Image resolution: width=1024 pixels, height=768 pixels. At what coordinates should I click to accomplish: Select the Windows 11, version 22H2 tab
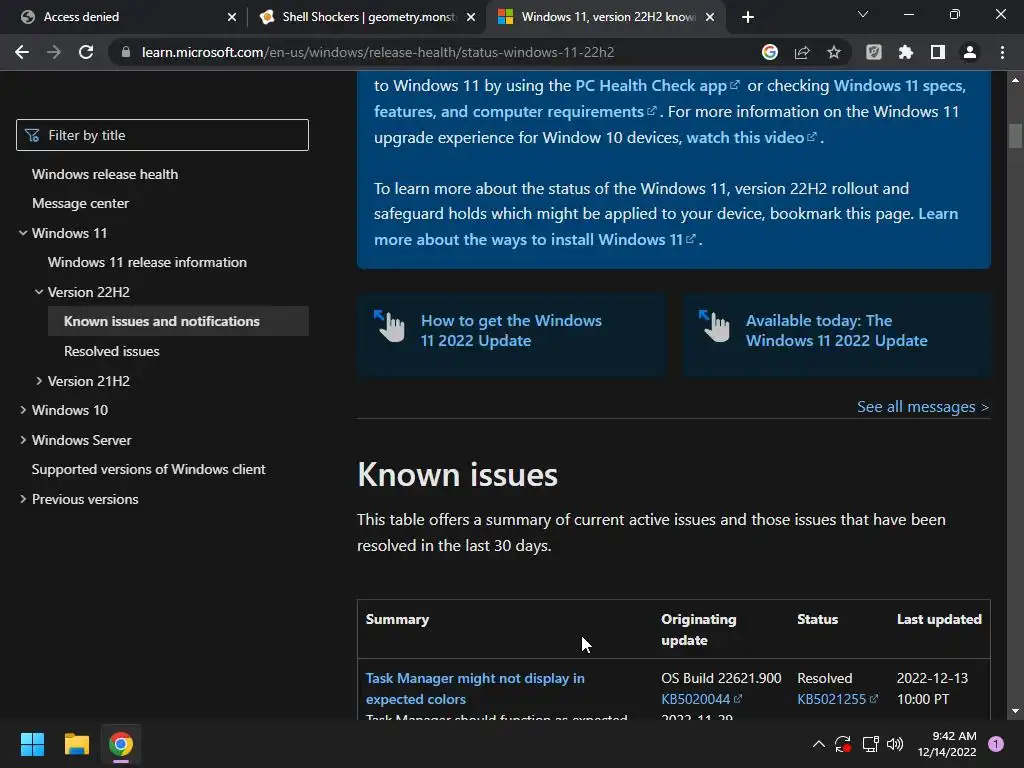(608, 17)
